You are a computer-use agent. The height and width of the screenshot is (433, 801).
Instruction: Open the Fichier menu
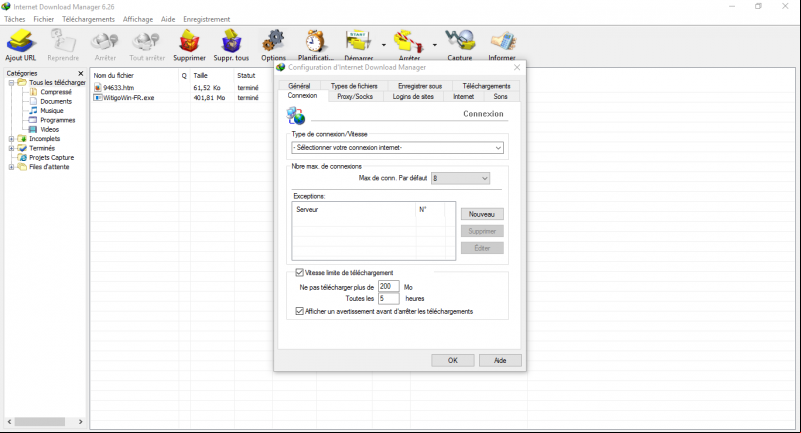point(43,19)
